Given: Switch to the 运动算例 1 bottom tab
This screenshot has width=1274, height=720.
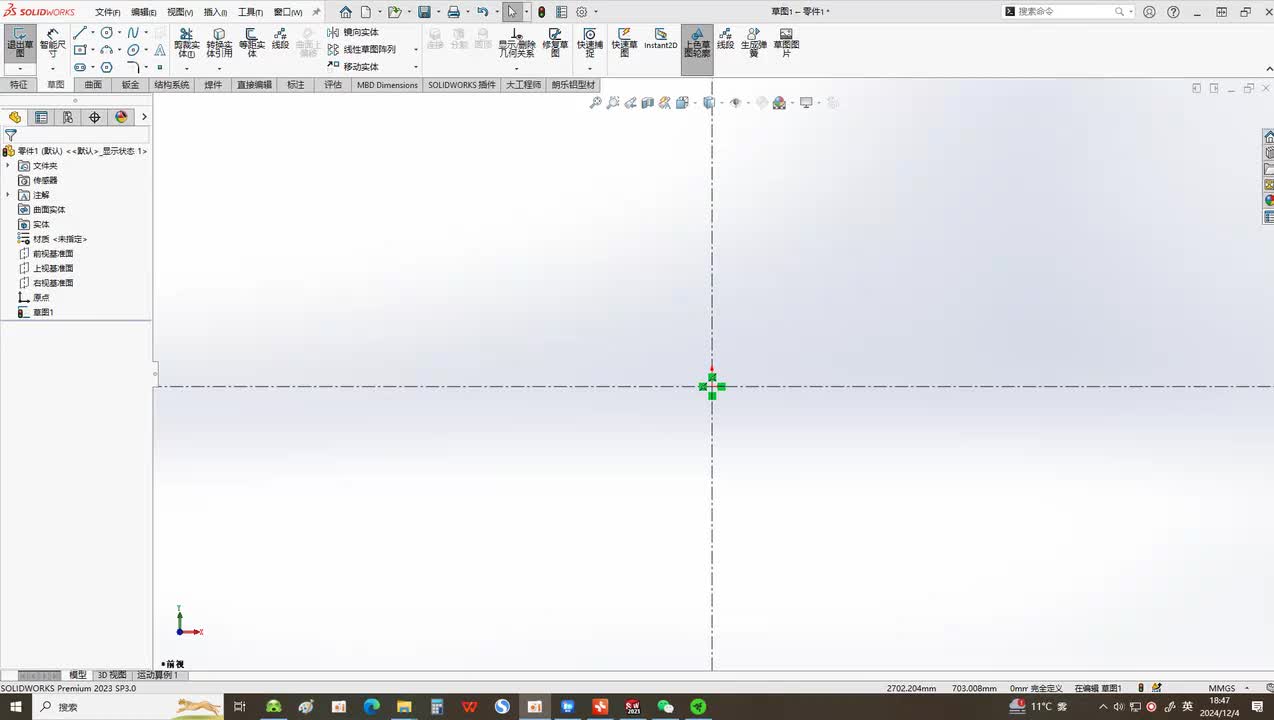Looking at the screenshot, I should click(x=158, y=675).
